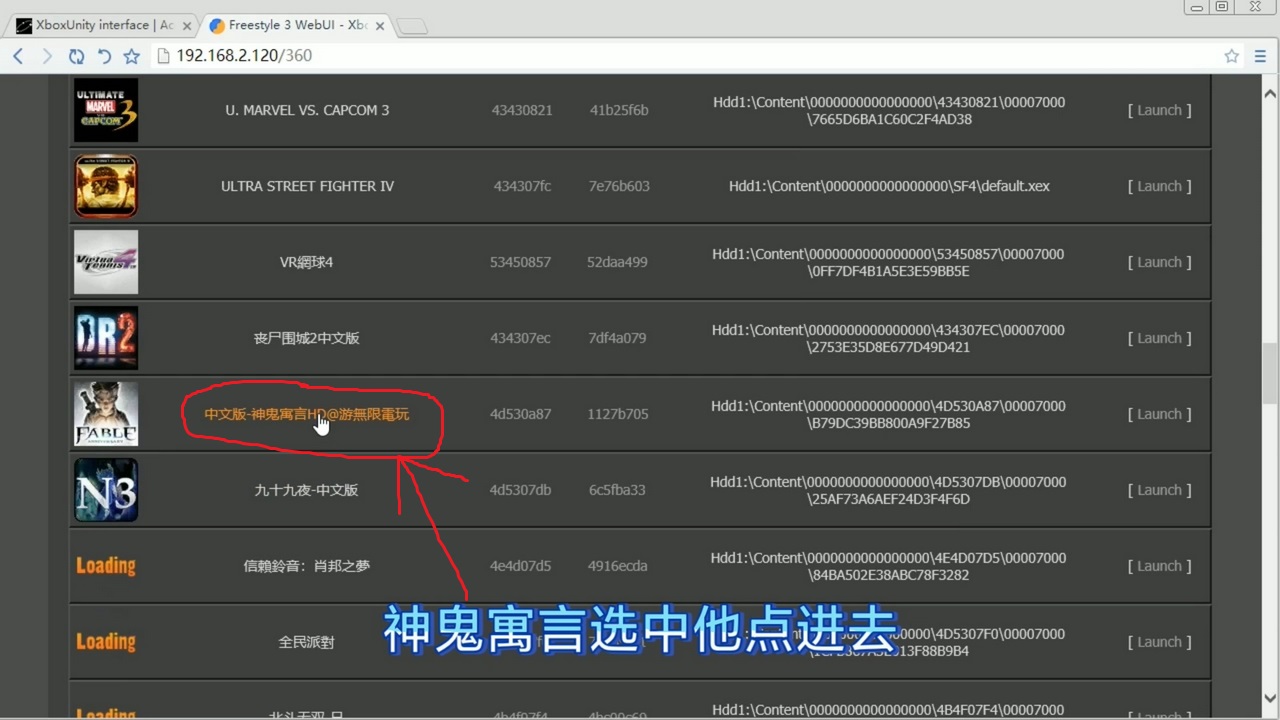Select title ID 43430821
The width and height of the screenshot is (1280, 720).
coord(521,110)
